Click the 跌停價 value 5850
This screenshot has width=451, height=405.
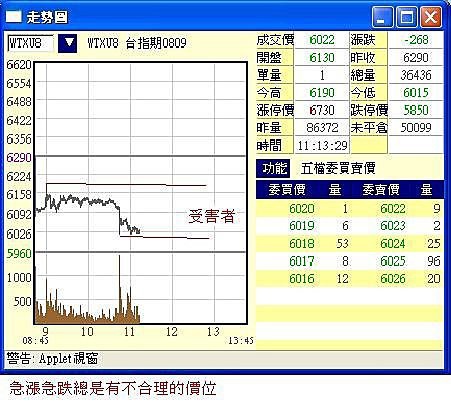[x=416, y=110]
